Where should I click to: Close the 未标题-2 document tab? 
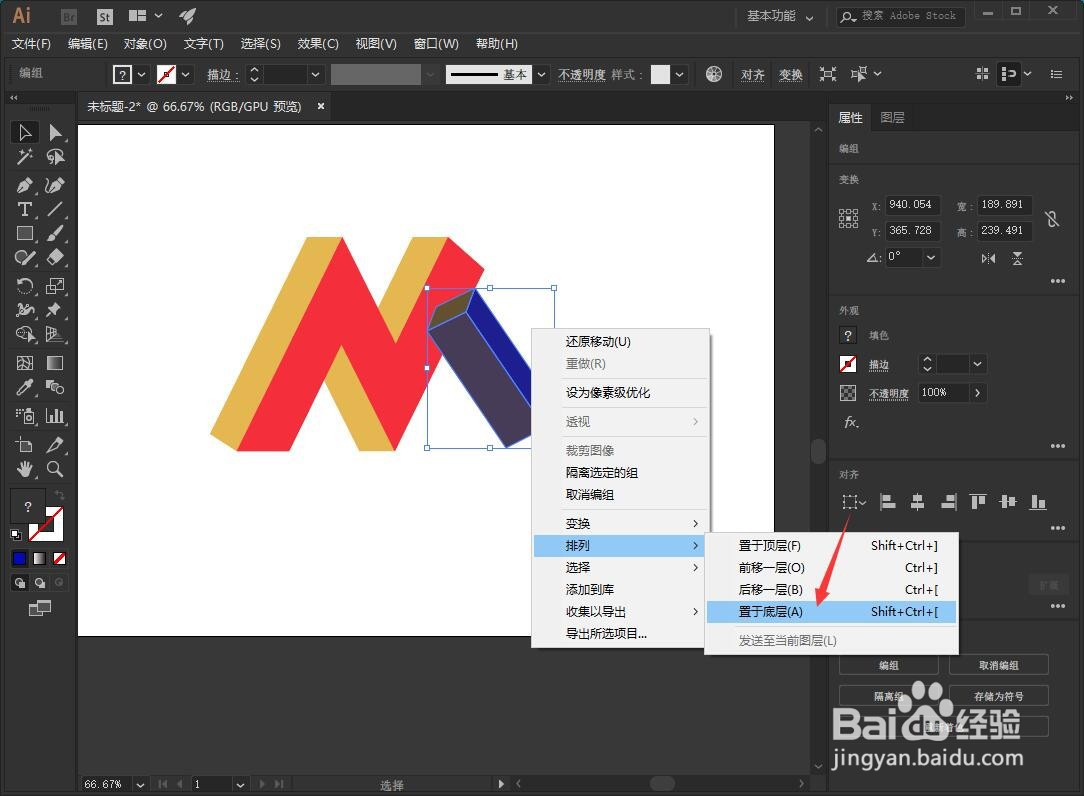coord(321,106)
